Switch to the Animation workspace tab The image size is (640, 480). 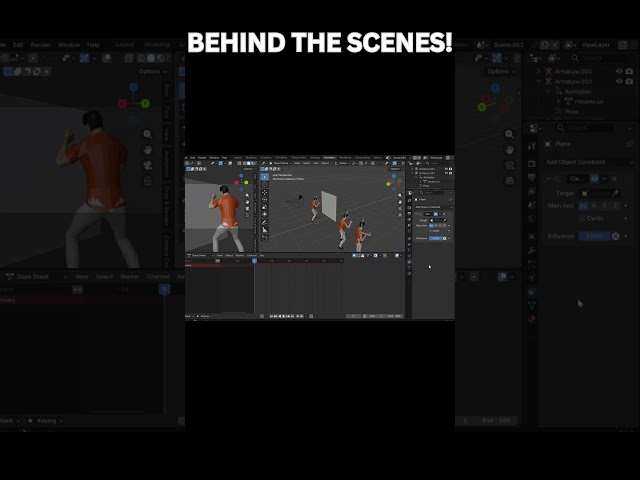(330, 158)
